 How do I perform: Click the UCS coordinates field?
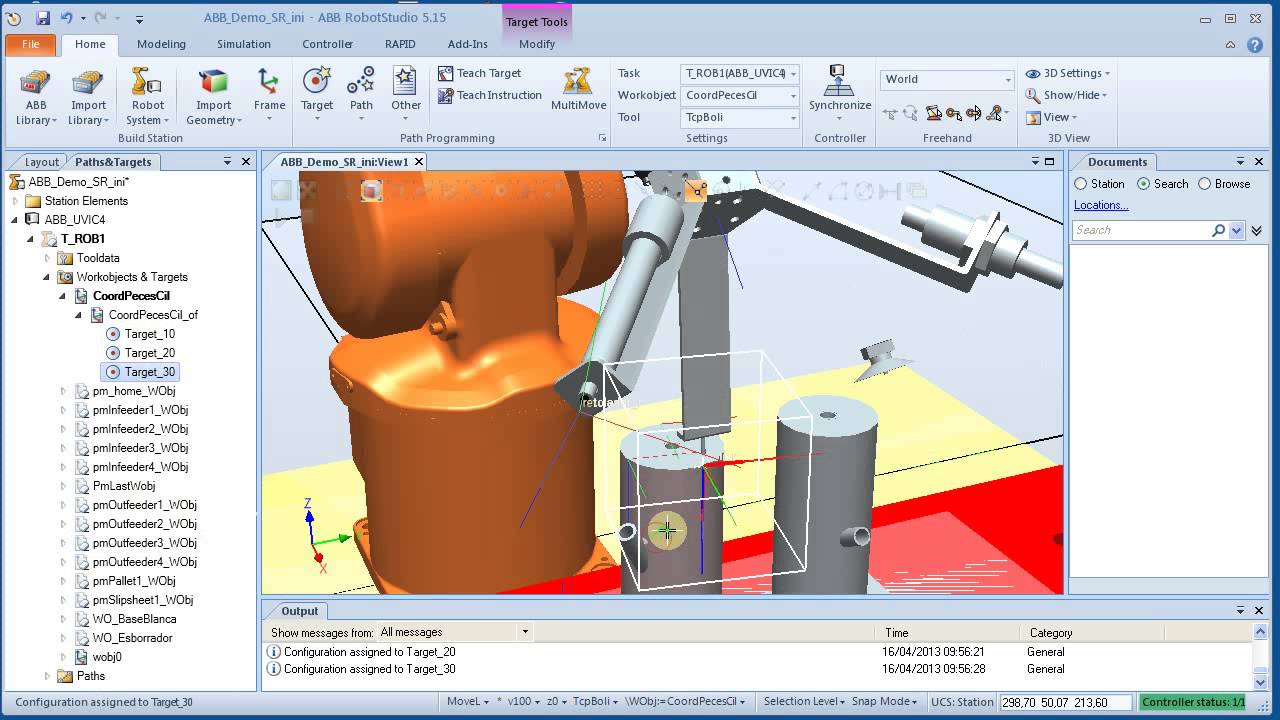tap(1066, 702)
